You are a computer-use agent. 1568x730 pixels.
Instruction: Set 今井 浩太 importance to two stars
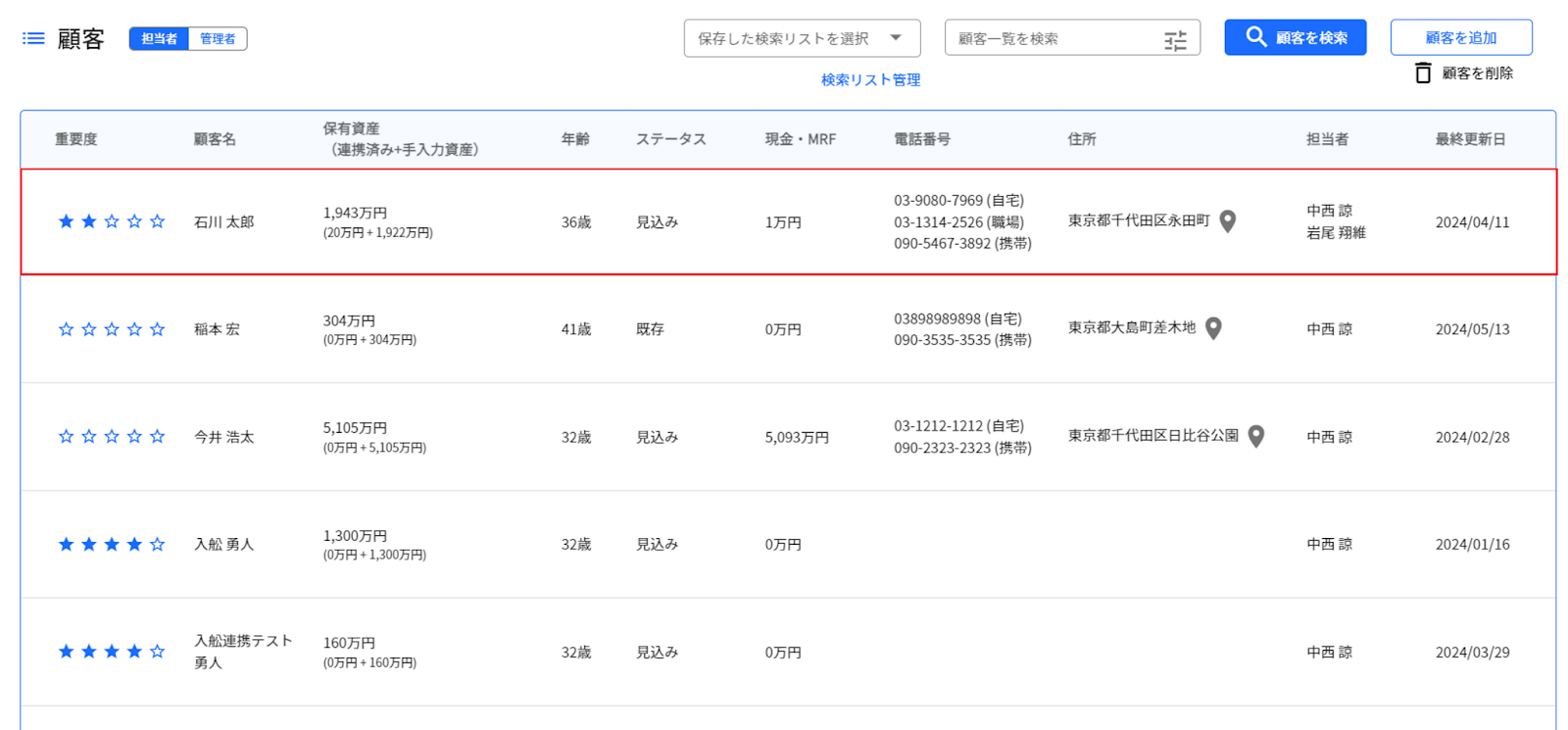pyautogui.click(x=89, y=436)
